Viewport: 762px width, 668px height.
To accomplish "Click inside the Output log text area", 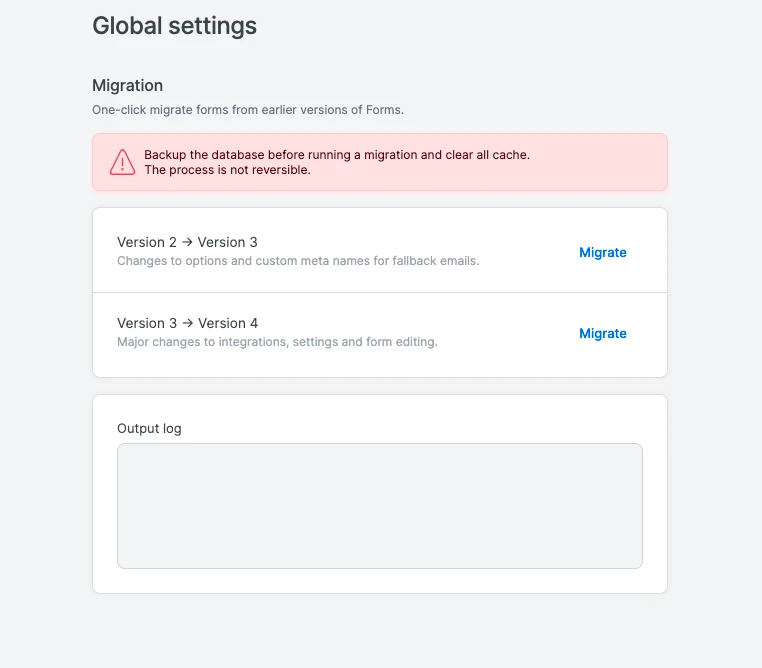I will [x=379, y=506].
